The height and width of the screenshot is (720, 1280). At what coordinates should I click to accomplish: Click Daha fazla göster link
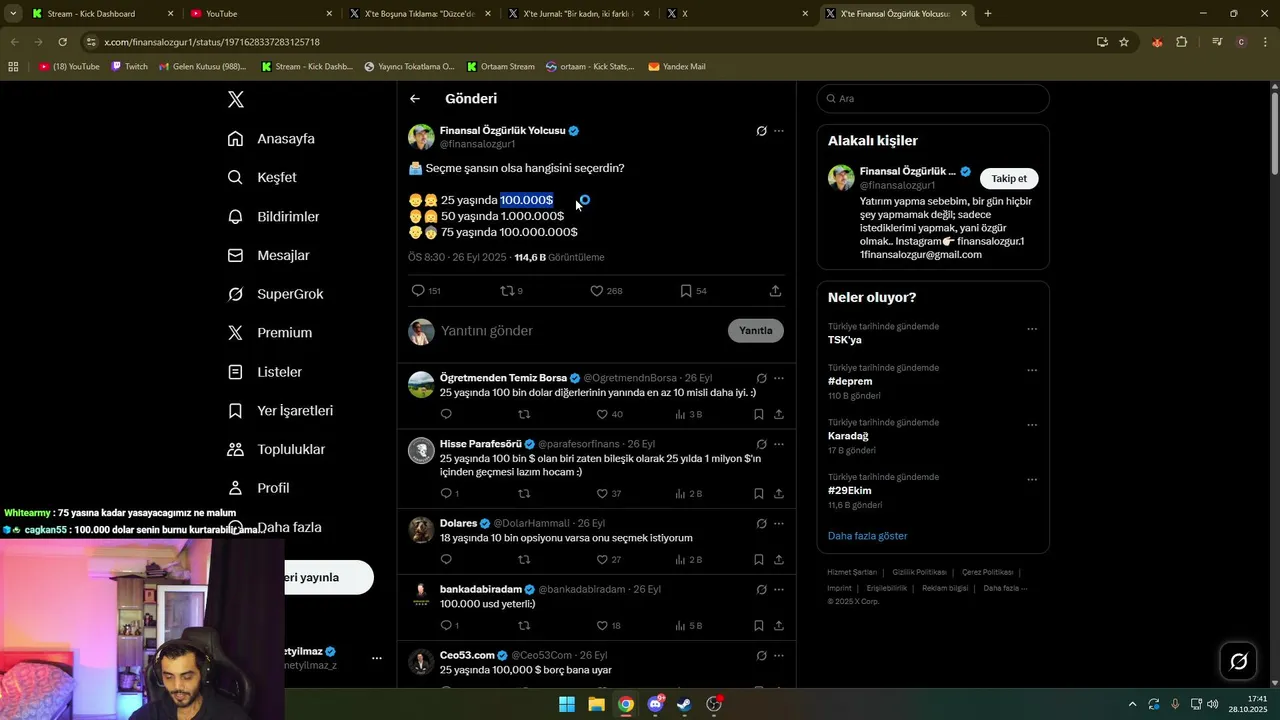(867, 536)
